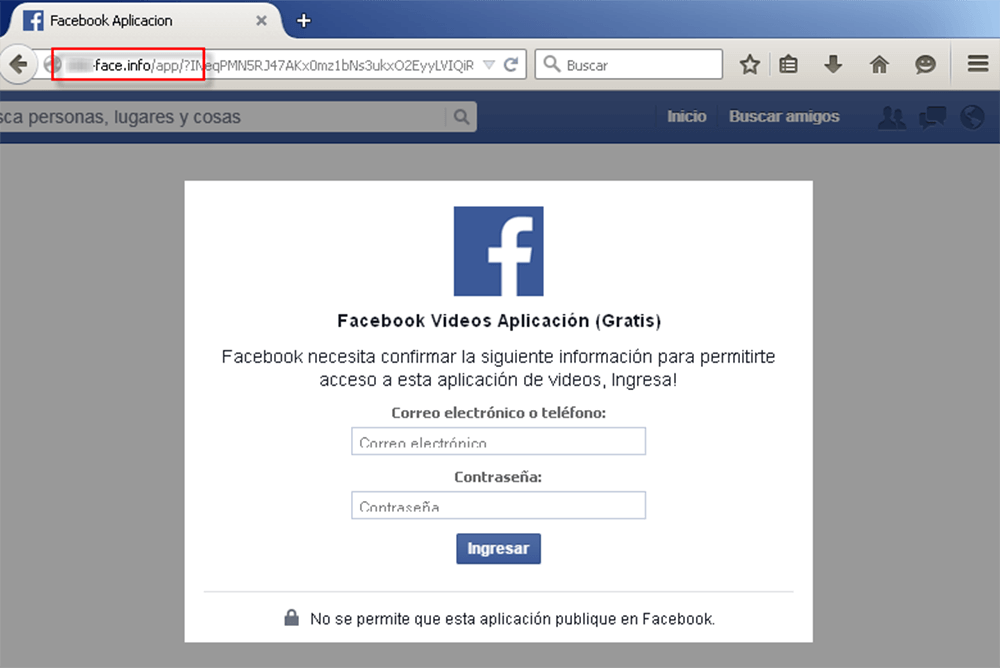Open the Inicio link
Image resolution: width=1000 pixels, height=668 pixels.
click(686, 116)
